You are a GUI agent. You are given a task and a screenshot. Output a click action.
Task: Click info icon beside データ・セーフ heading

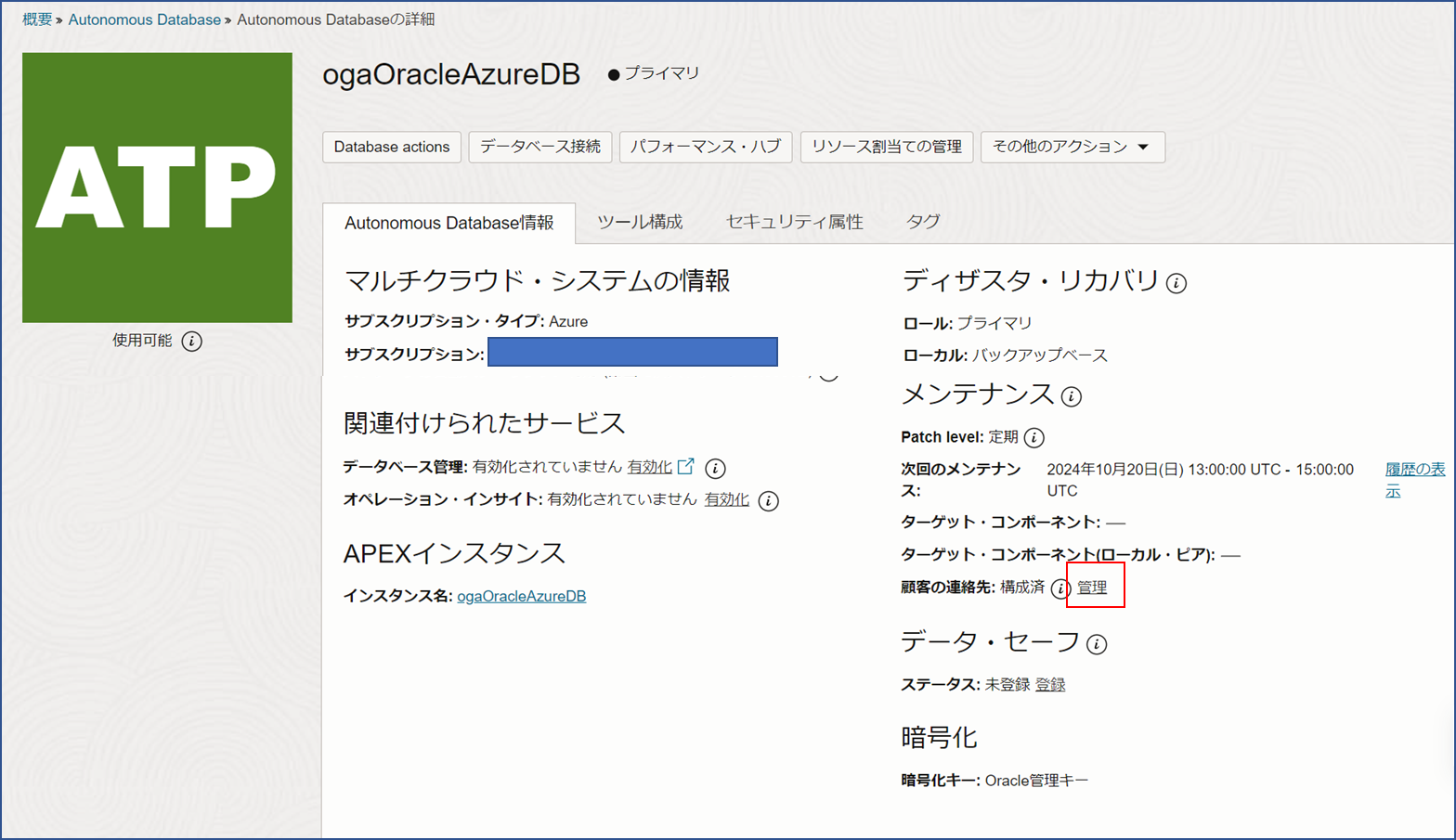(x=1097, y=644)
